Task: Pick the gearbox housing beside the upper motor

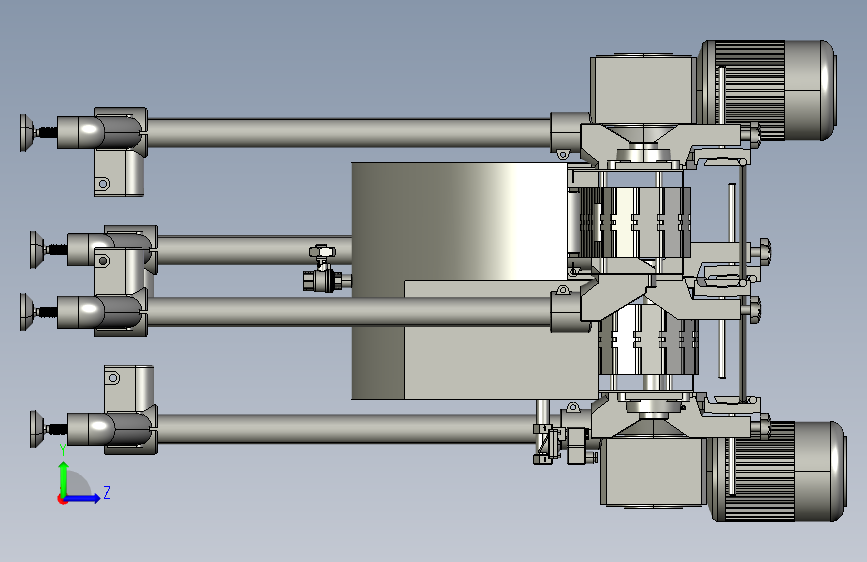Action: [x=643, y=90]
